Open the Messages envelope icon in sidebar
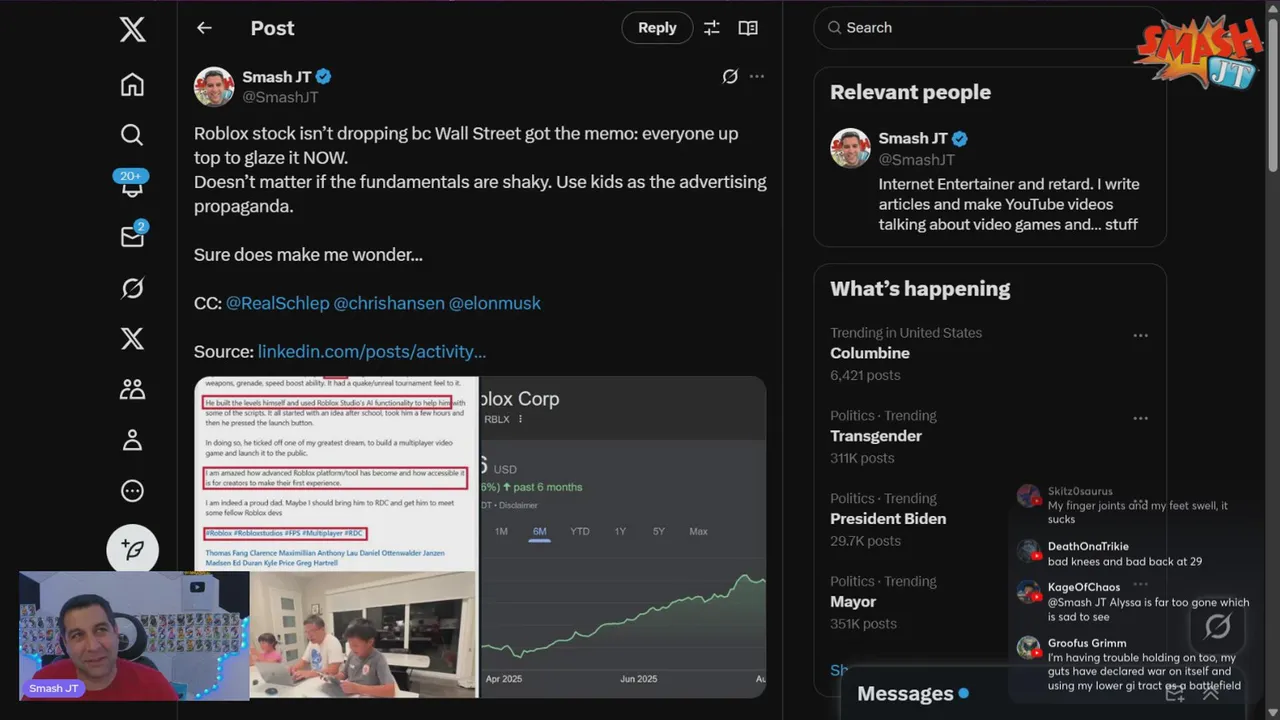Screen dimensions: 1280x720 pyautogui.click(x=132, y=236)
